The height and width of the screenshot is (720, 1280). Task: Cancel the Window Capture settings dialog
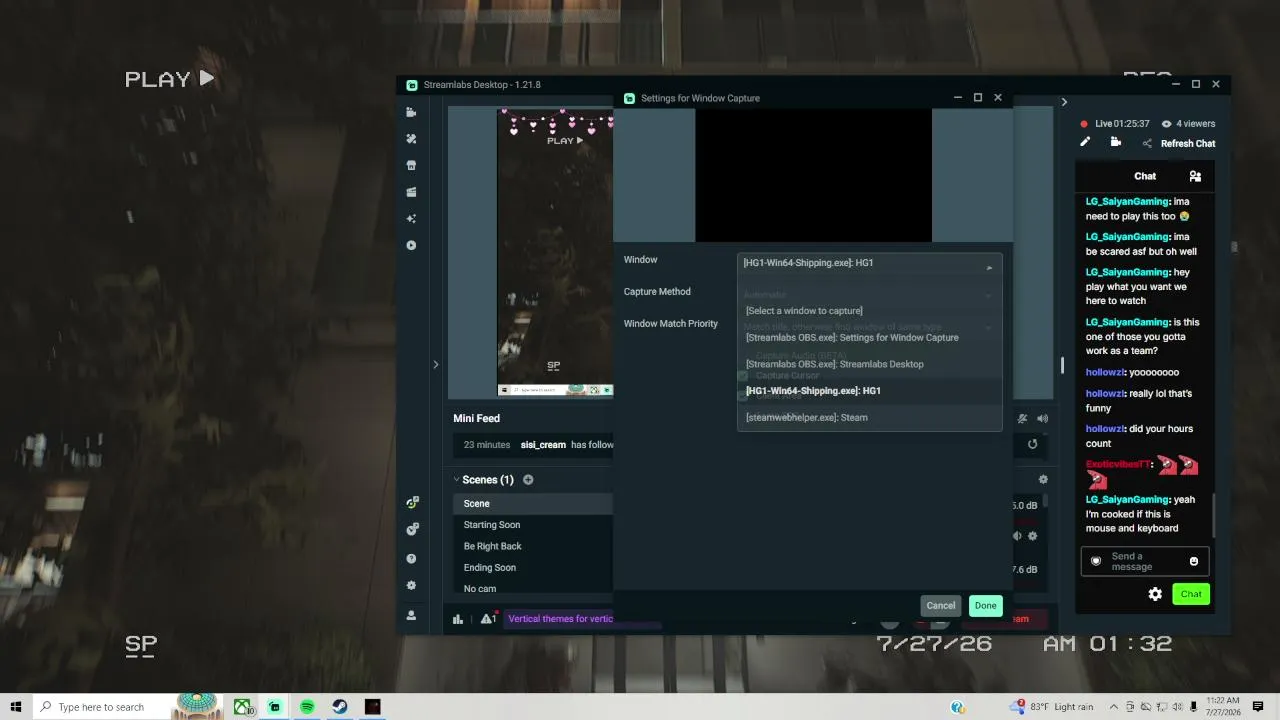[940, 605]
